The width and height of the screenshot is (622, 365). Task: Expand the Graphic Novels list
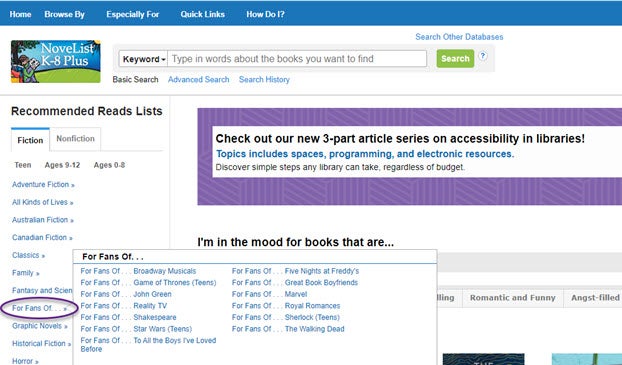pos(40,326)
